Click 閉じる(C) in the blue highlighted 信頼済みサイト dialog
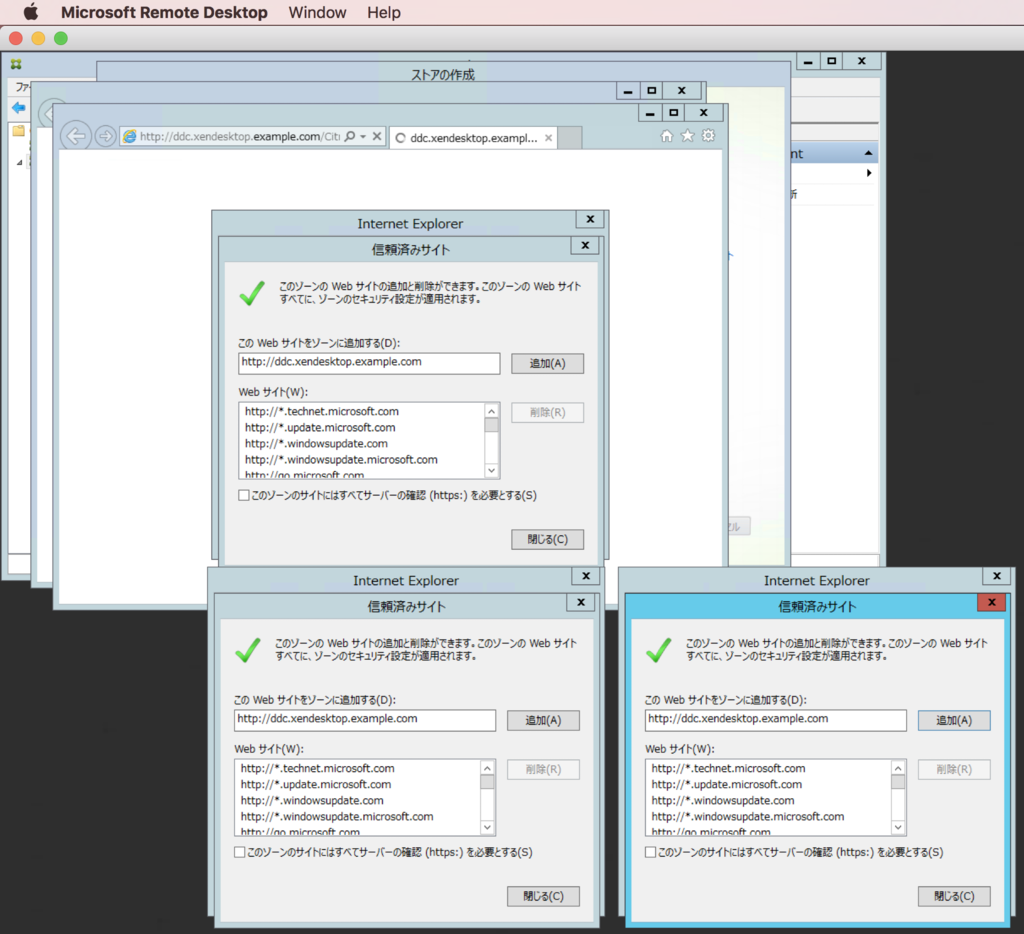 [954, 896]
